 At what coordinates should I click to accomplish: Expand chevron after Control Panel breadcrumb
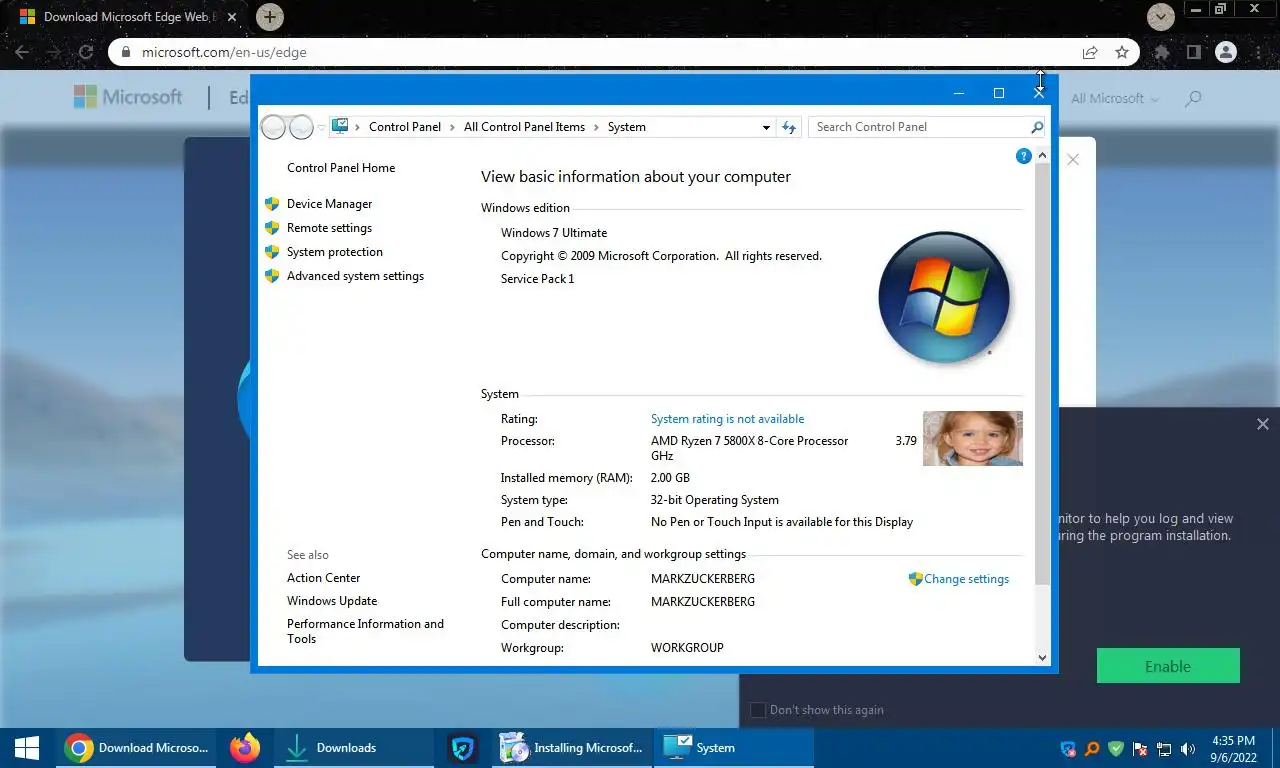[x=453, y=127]
